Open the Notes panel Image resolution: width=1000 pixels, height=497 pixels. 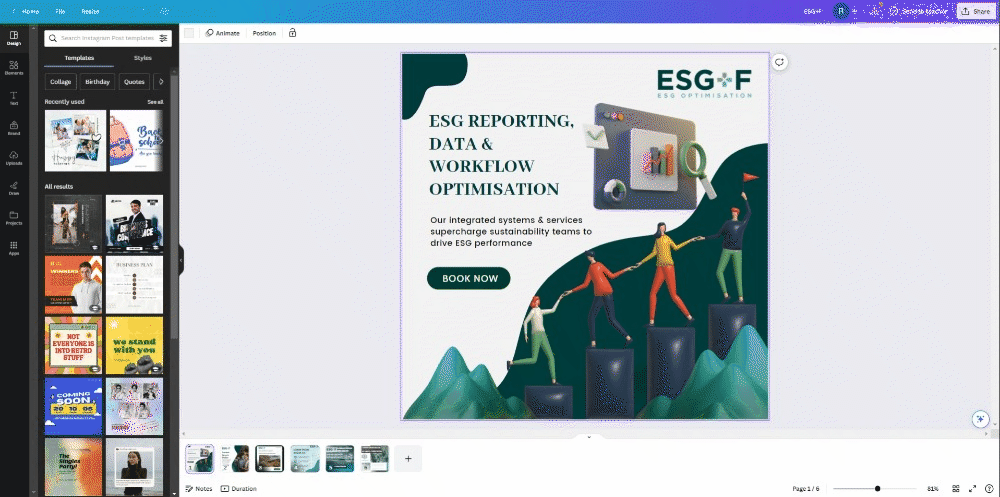pyautogui.click(x=199, y=489)
